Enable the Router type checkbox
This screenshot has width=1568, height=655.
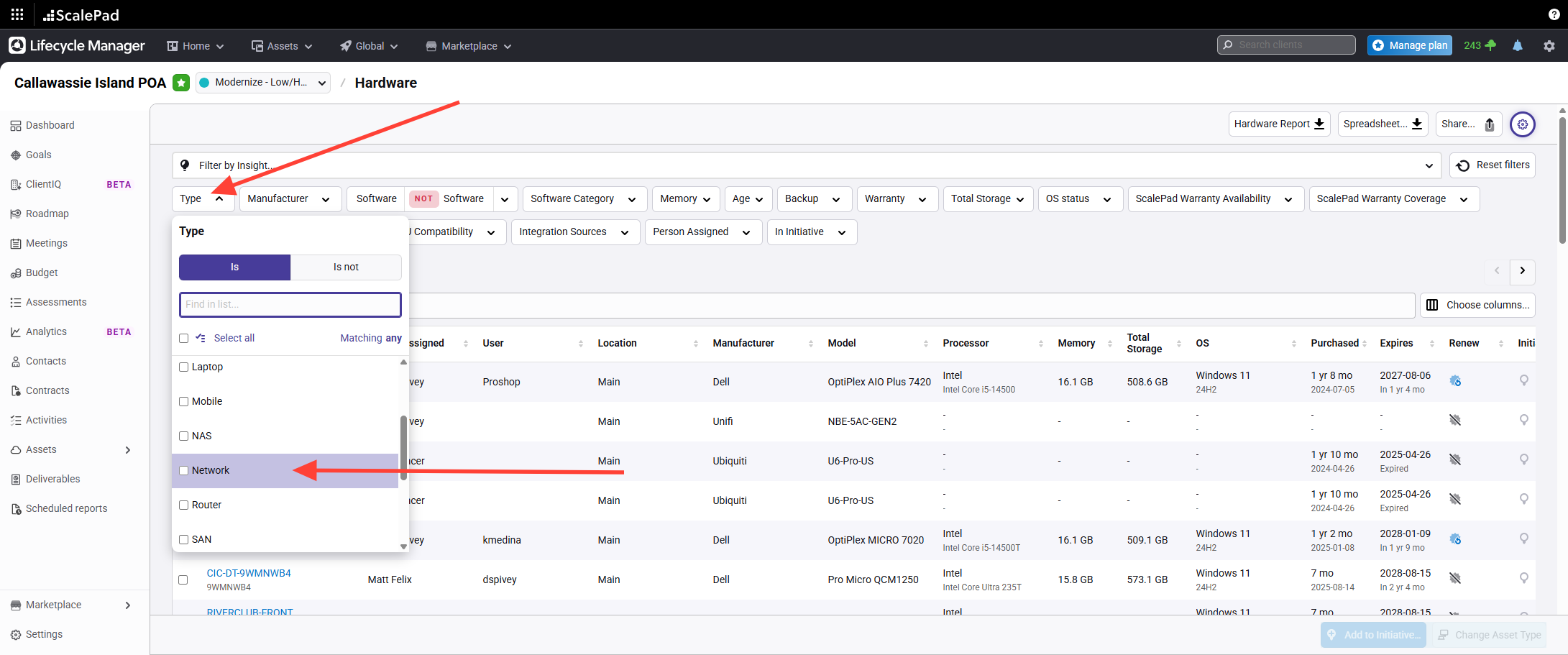pyautogui.click(x=184, y=505)
